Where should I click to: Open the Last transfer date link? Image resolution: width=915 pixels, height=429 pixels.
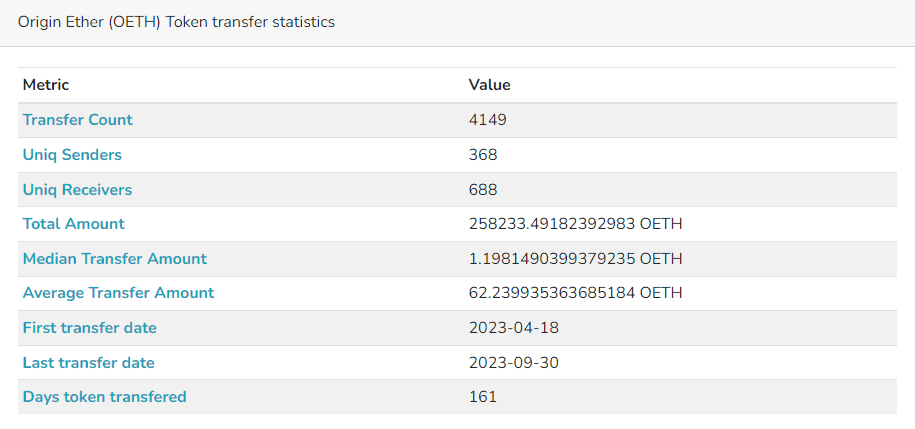pos(89,363)
